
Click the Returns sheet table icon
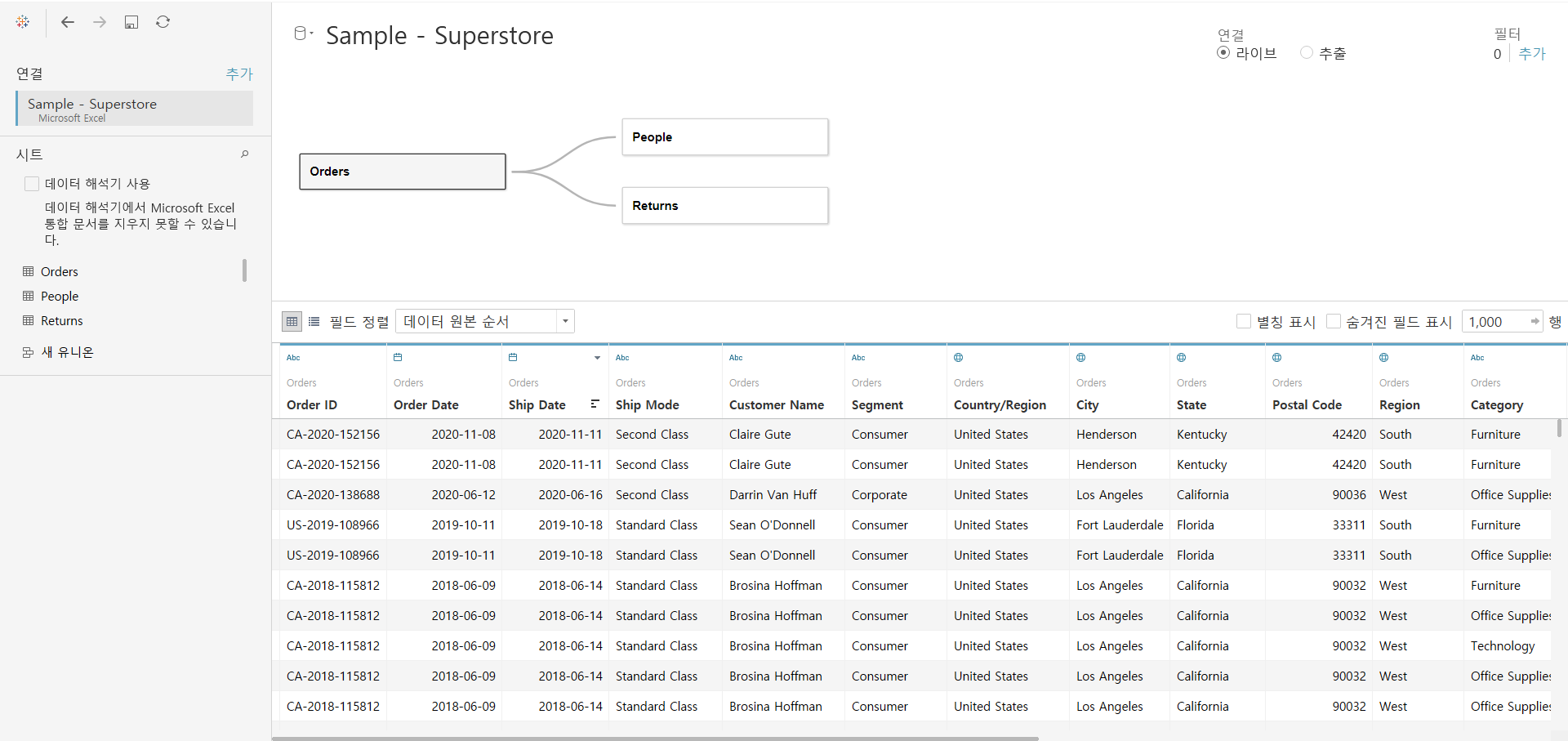click(x=29, y=320)
